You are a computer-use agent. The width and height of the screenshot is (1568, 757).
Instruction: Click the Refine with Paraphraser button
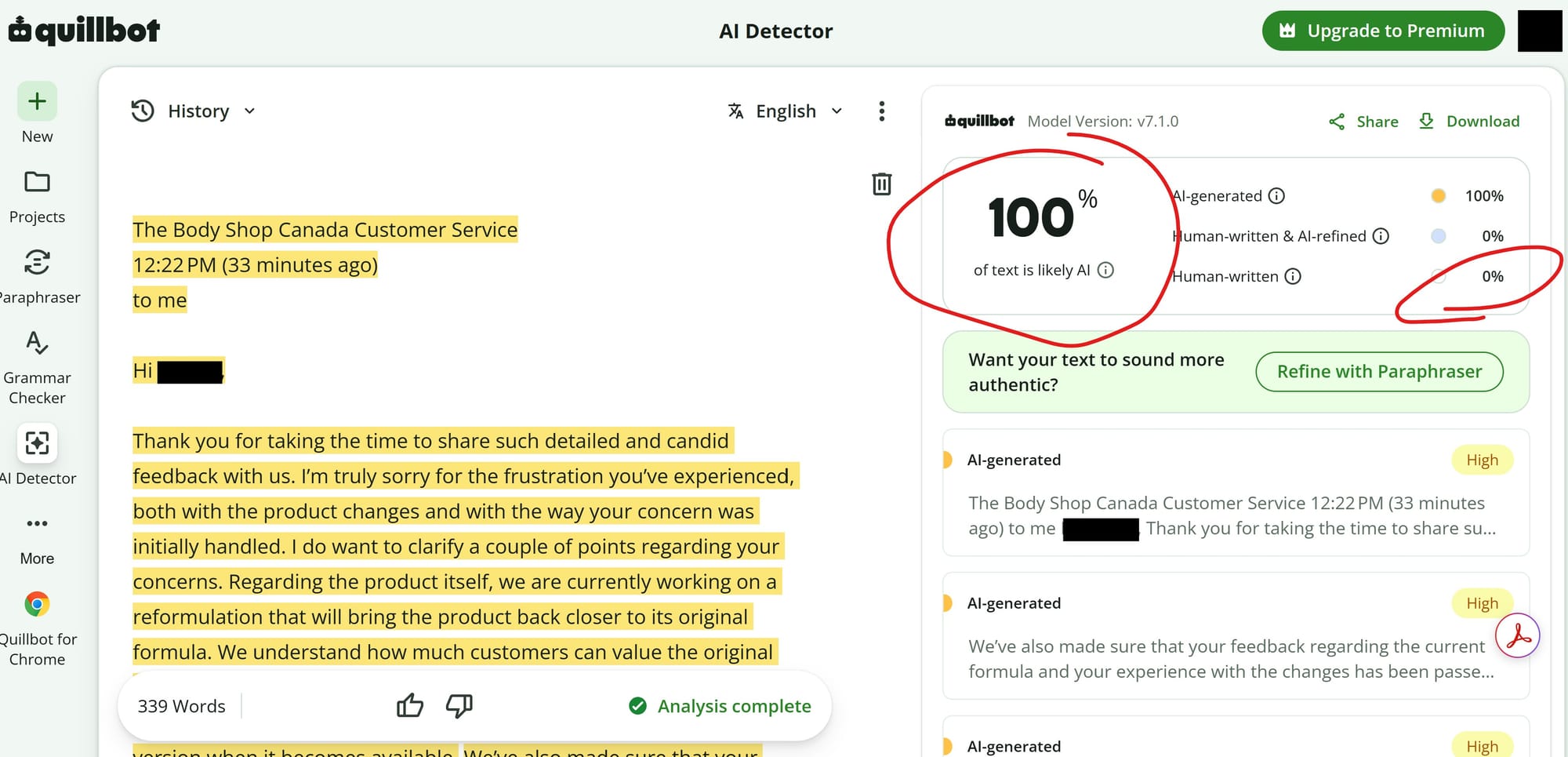click(1379, 372)
